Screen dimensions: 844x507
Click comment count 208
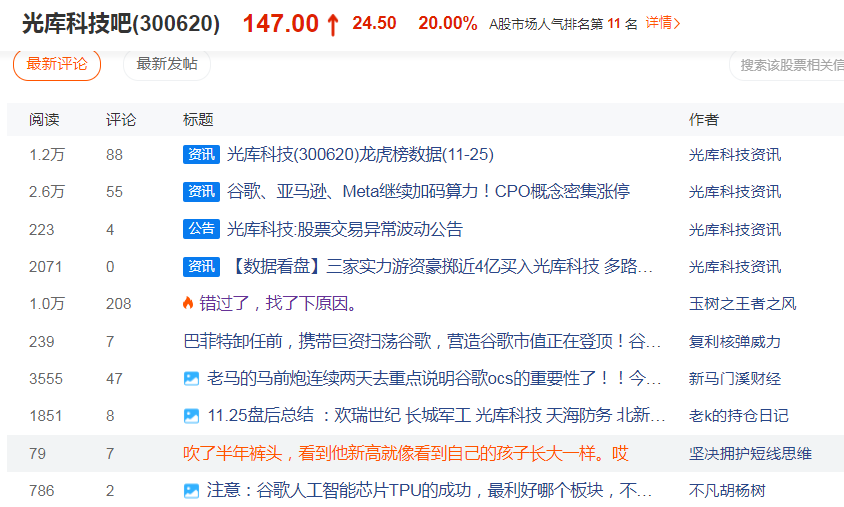118,304
